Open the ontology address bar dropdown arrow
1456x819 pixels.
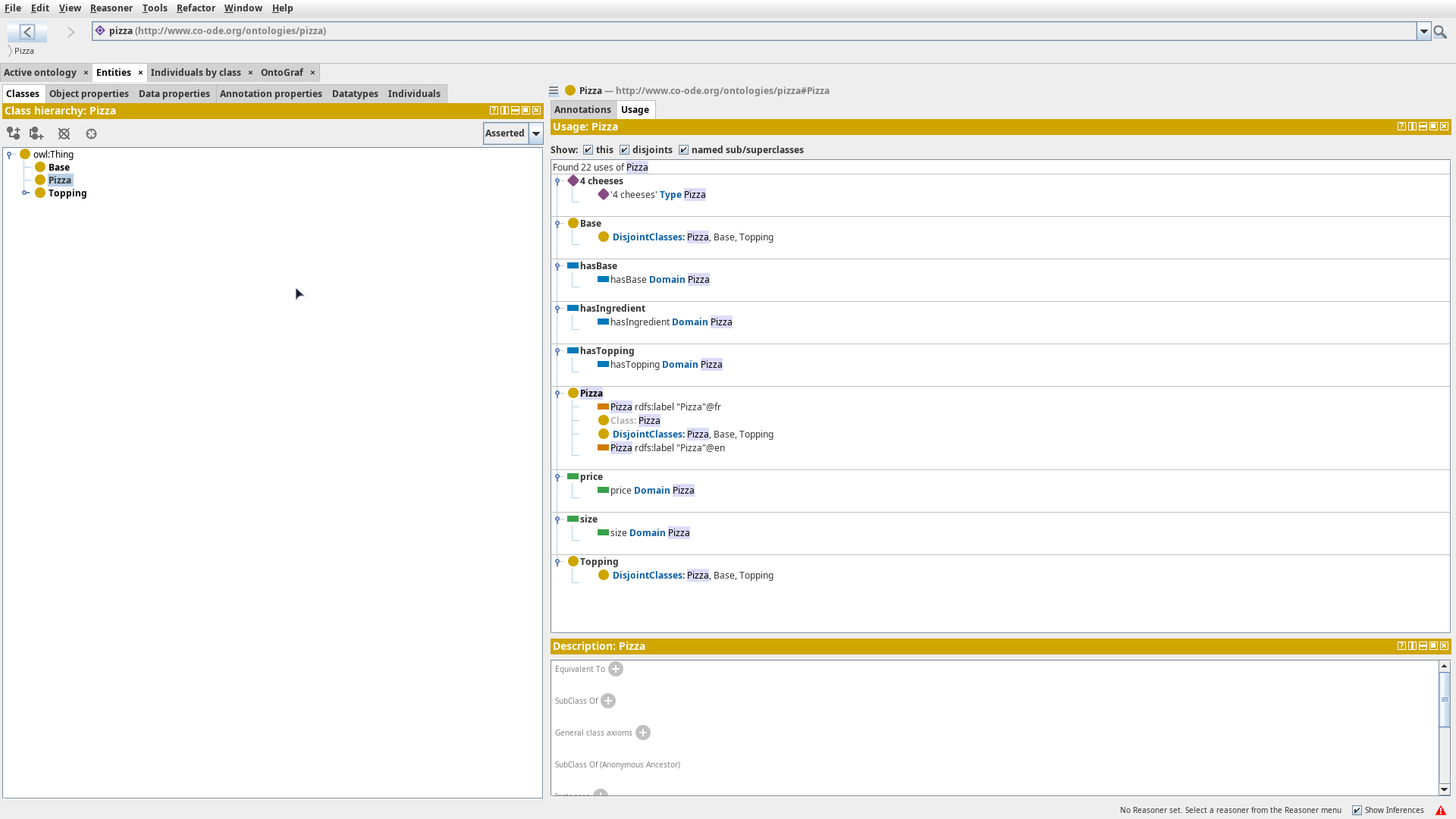click(1424, 32)
